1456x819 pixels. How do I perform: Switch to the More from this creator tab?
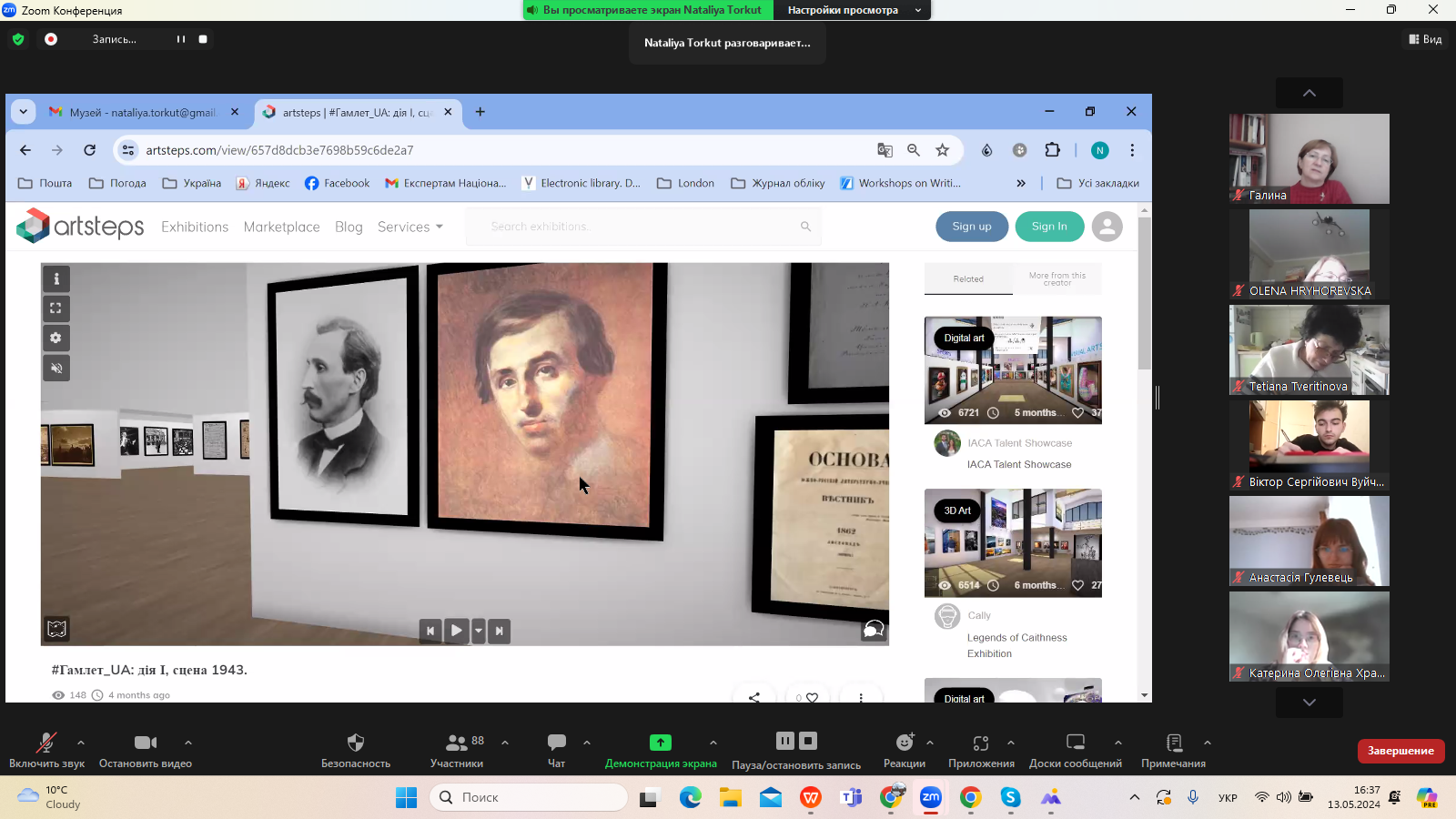(x=1057, y=279)
